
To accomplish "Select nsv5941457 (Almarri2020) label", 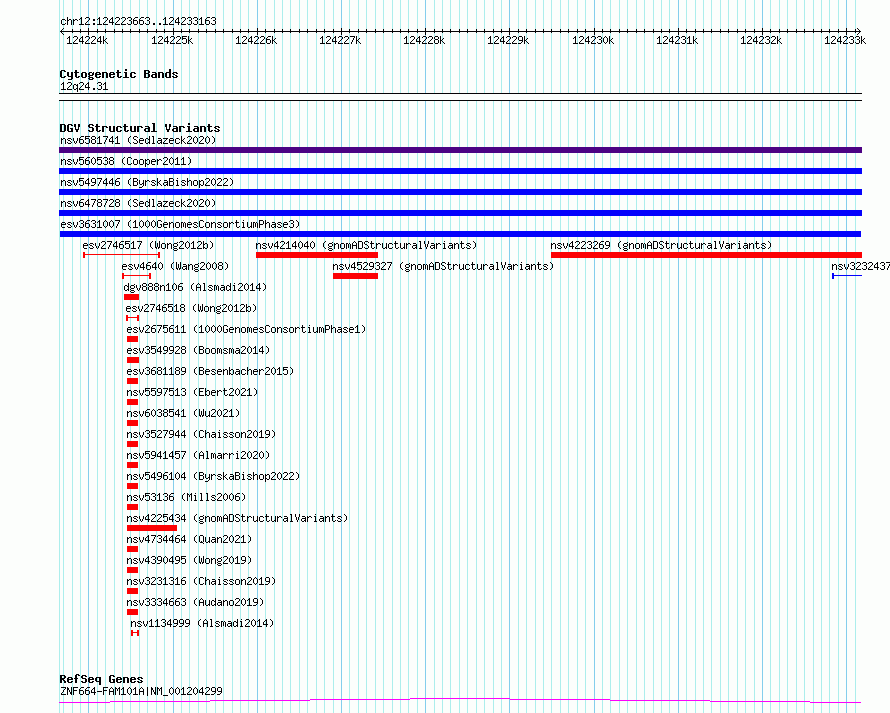I will coord(198,455).
